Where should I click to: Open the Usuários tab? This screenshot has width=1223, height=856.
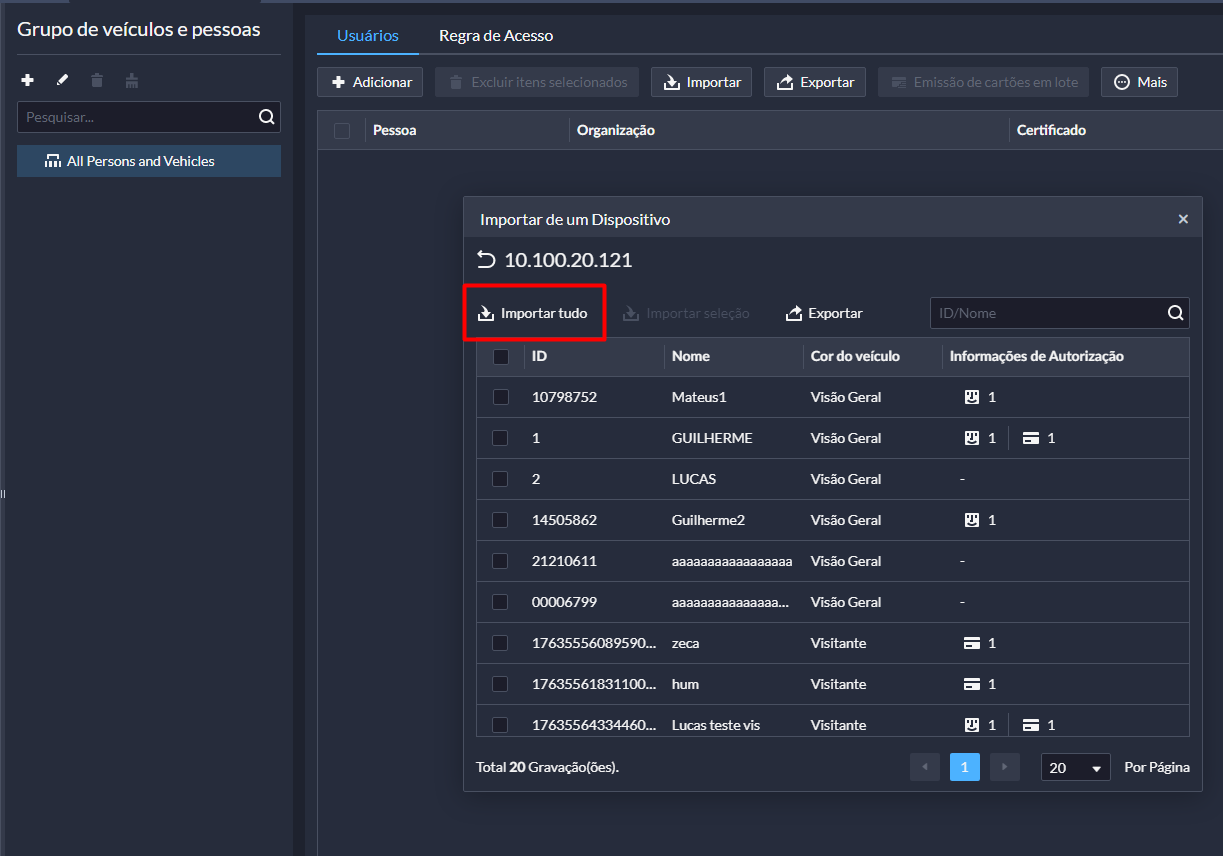pyautogui.click(x=368, y=36)
